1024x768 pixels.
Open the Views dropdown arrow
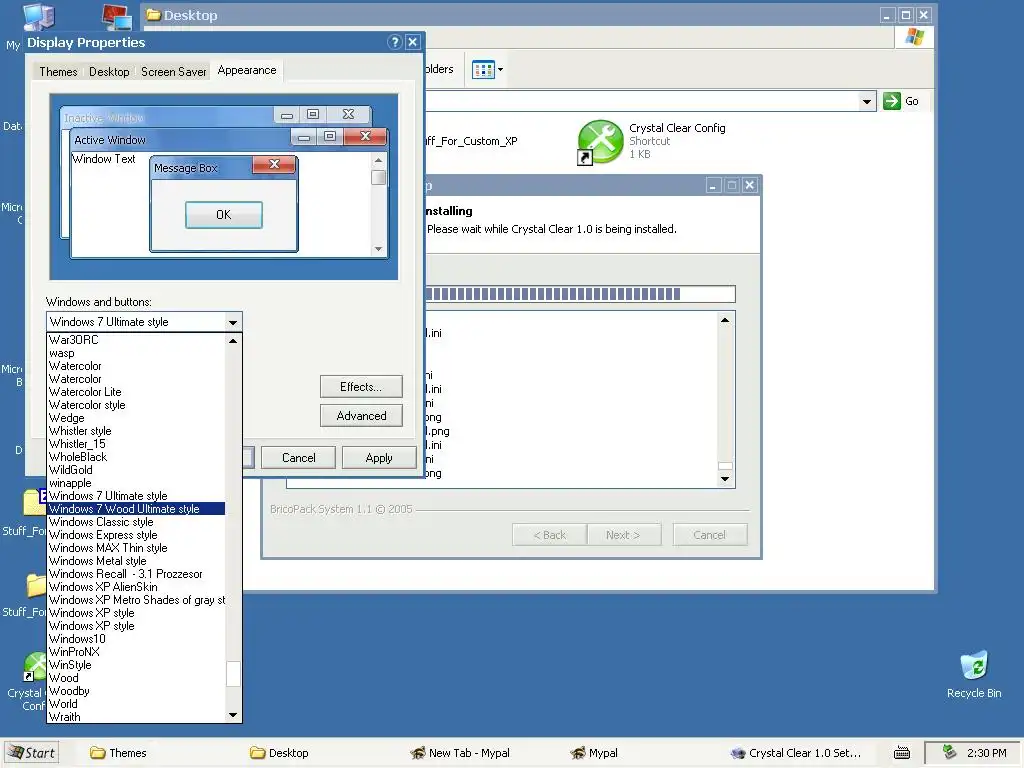500,69
